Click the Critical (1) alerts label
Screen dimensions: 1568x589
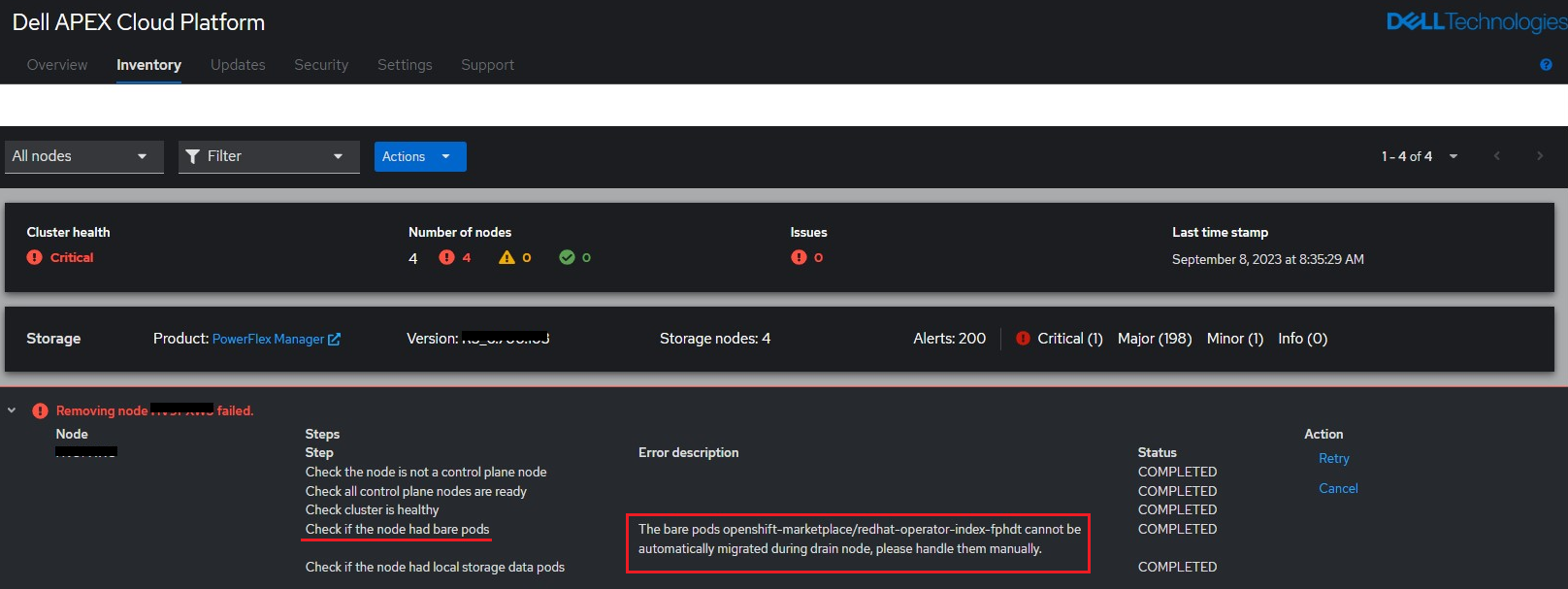click(1070, 339)
